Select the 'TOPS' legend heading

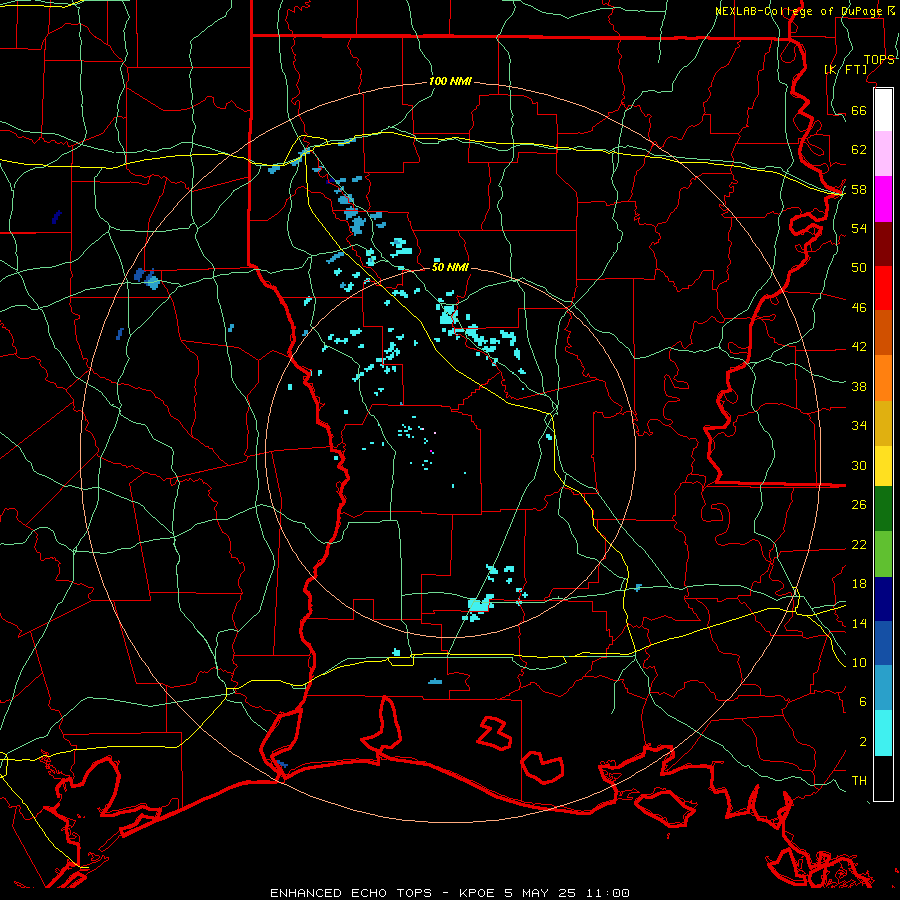[x=879, y=59]
